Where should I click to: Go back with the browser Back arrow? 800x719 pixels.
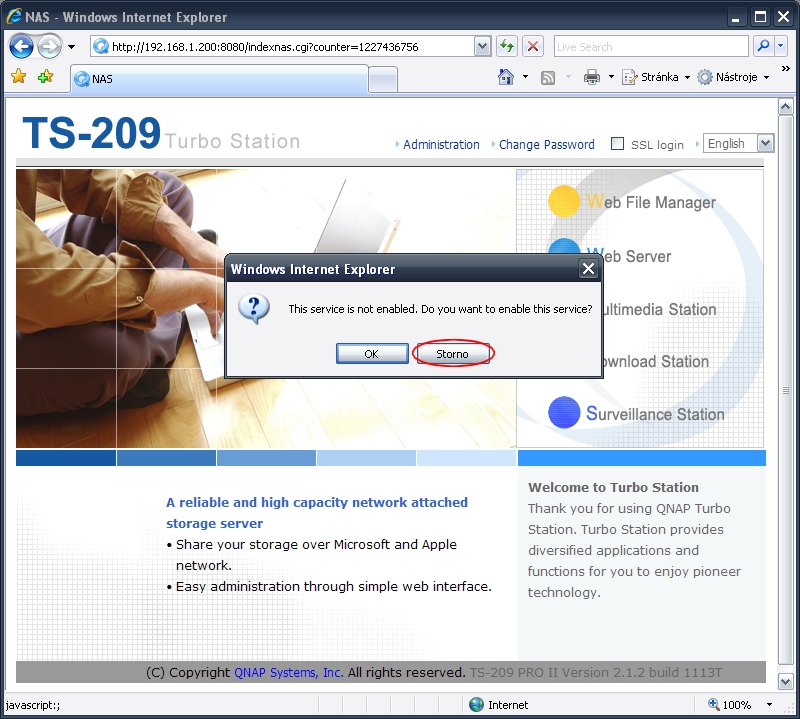click(21, 47)
